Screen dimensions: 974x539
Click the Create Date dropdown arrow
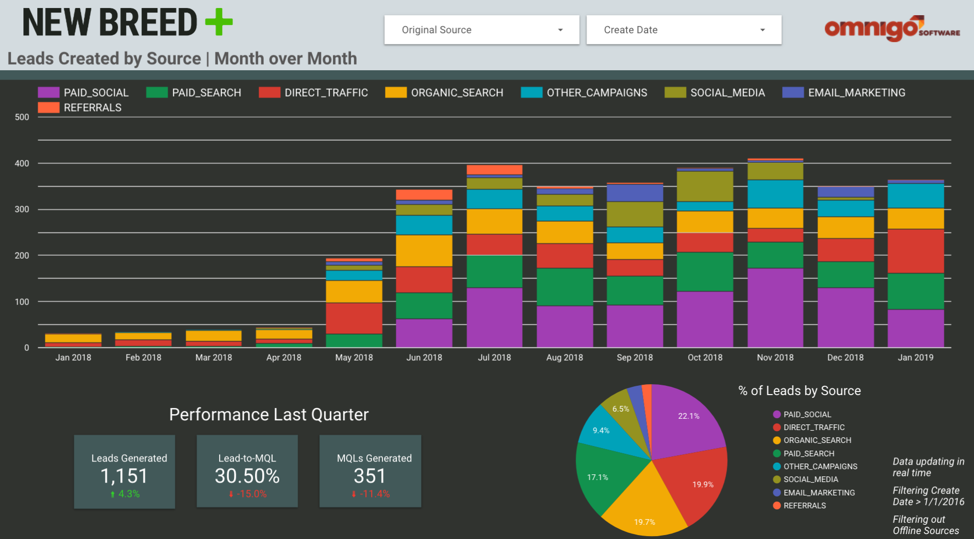762,30
